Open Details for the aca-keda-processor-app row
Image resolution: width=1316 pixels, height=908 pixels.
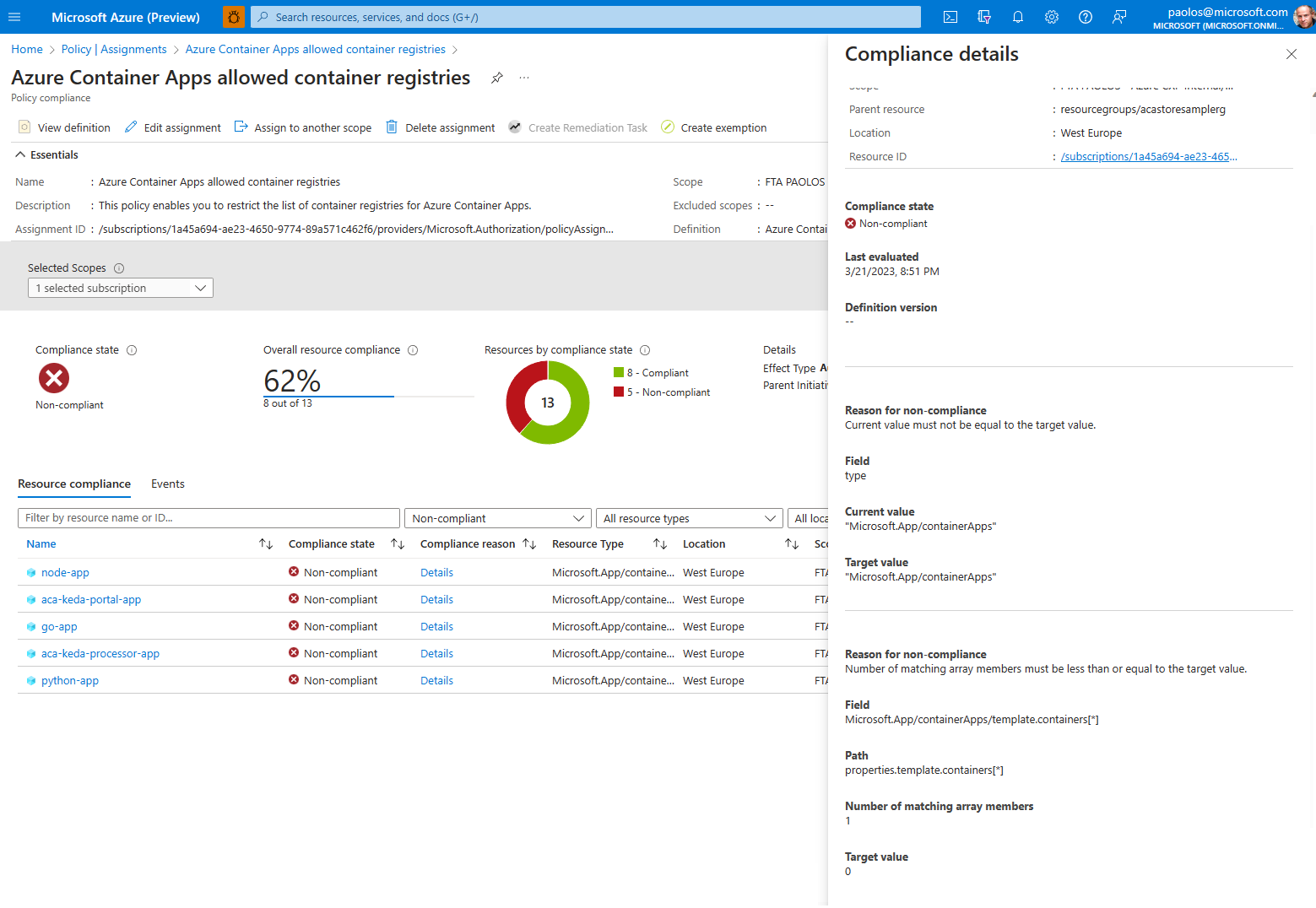click(x=436, y=653)
